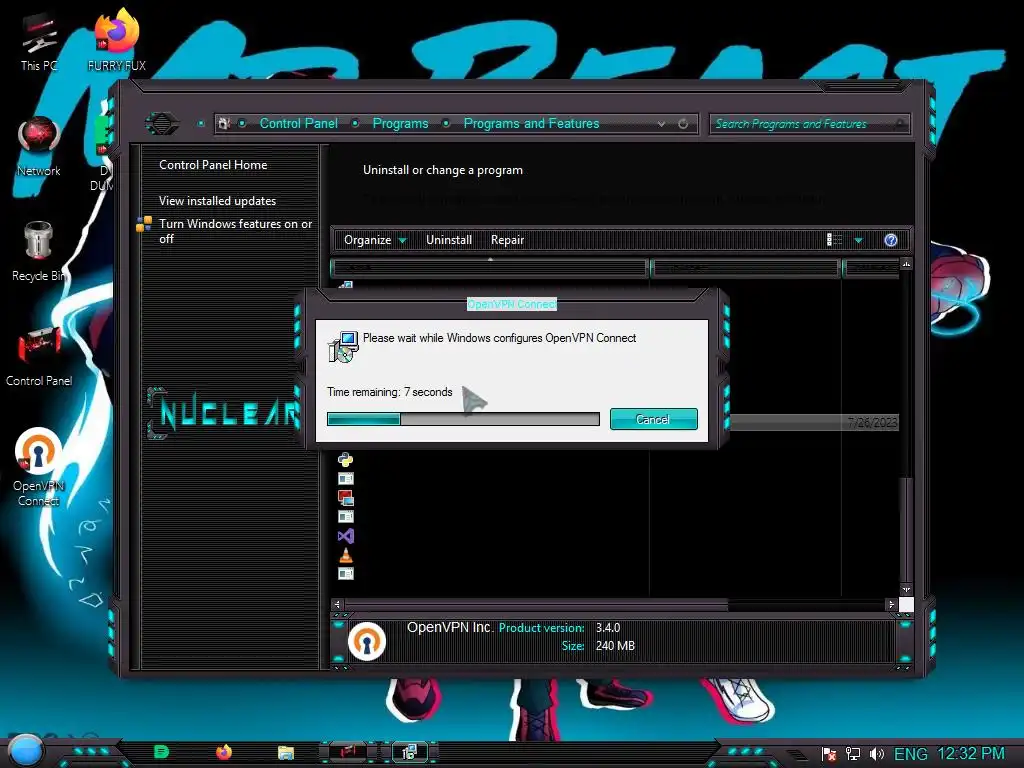Click the network tray icon
Screen dimensions: 1024x768
point(852,754)
